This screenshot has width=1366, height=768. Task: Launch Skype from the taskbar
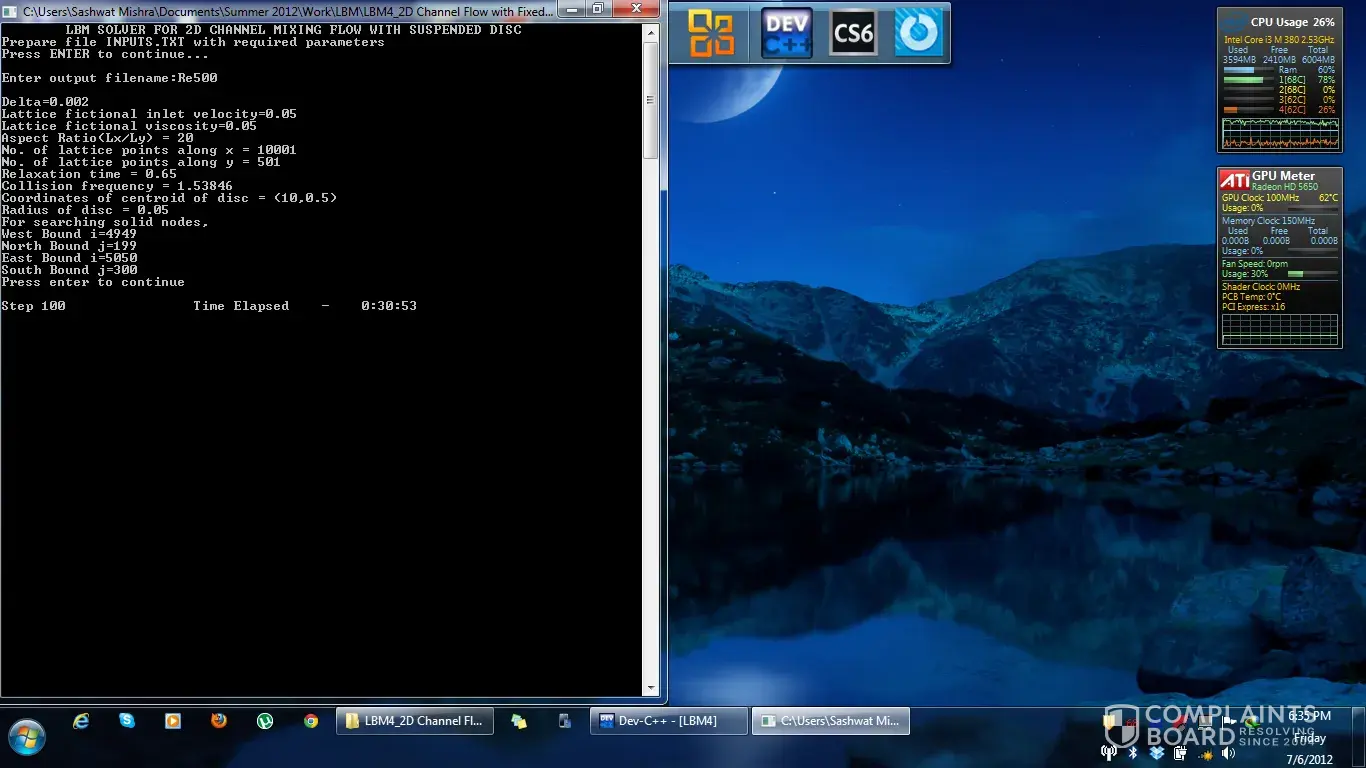pyautogui.click(x=127, y=721)
